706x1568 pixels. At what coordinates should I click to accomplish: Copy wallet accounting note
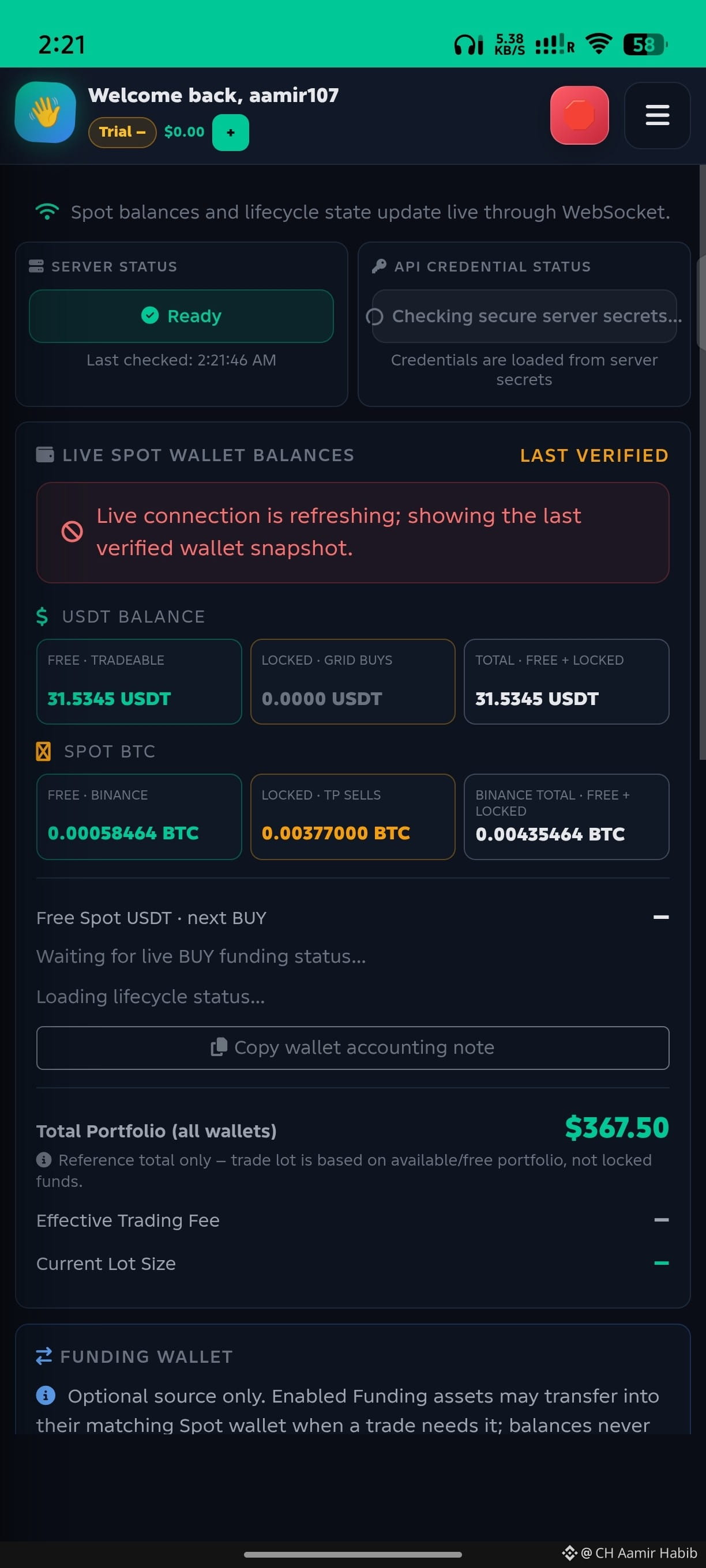click(352, 1047)
